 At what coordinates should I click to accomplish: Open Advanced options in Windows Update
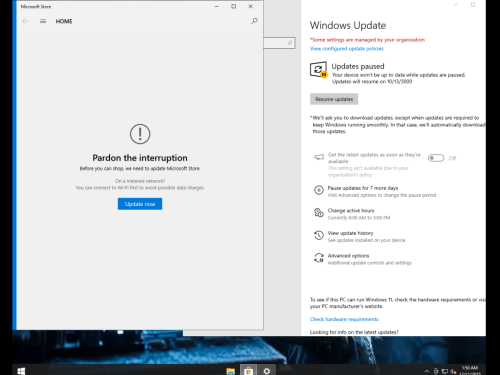tap(348, 256)
